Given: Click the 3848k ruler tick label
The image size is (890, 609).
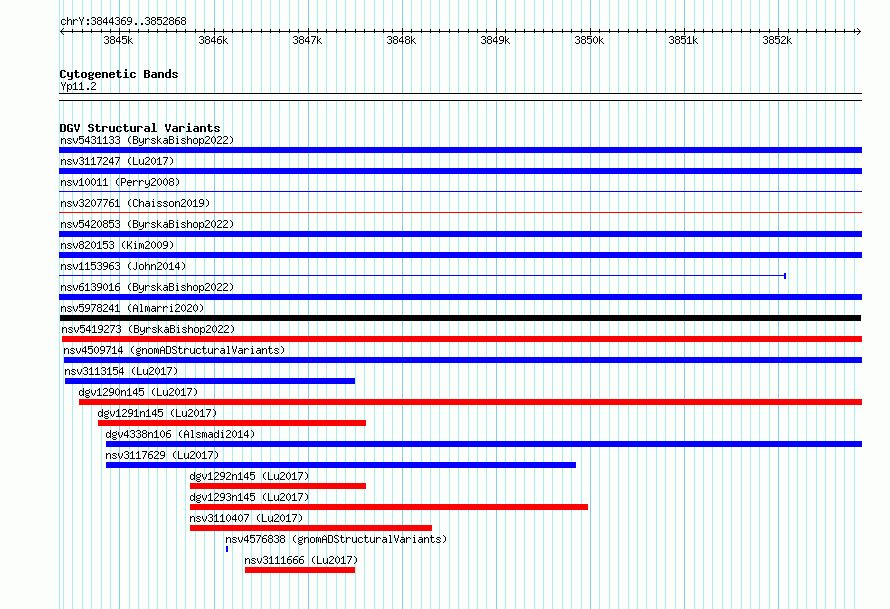Looking at the screenshot, I should coord(401,40).
